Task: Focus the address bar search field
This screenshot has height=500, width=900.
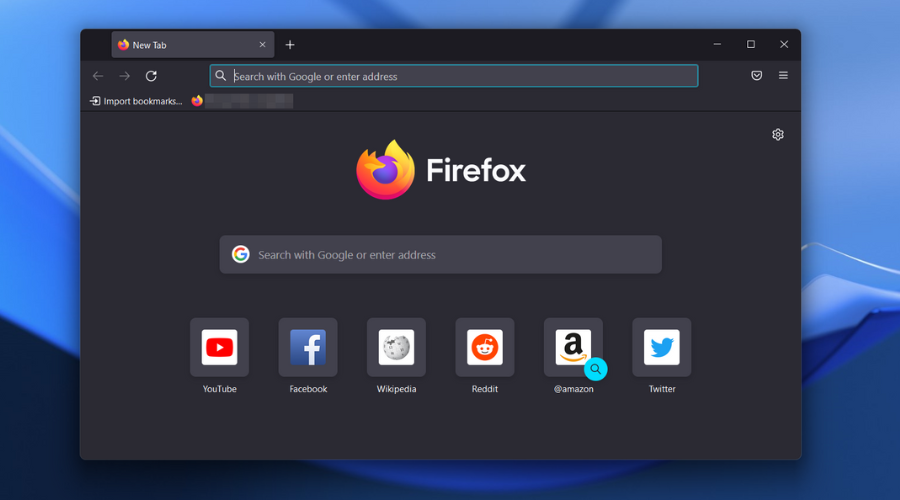Action: [x=454, y=76]
